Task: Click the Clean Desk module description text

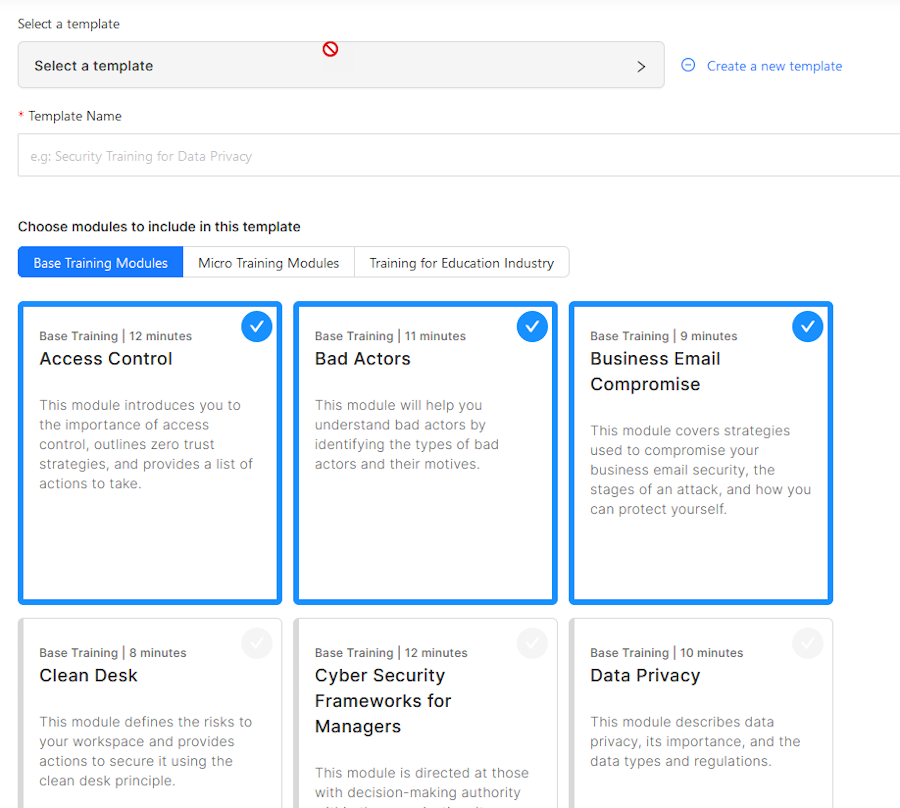Action: click(x=145, y=751)
